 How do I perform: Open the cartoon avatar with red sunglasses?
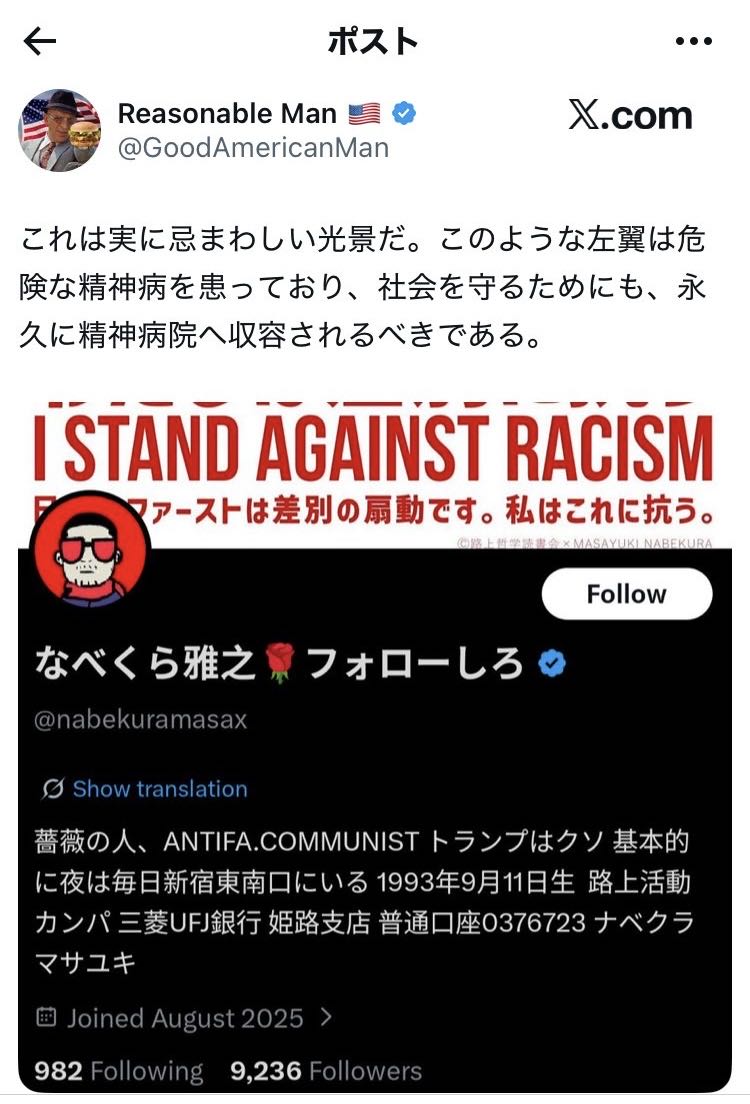(89, 550)
